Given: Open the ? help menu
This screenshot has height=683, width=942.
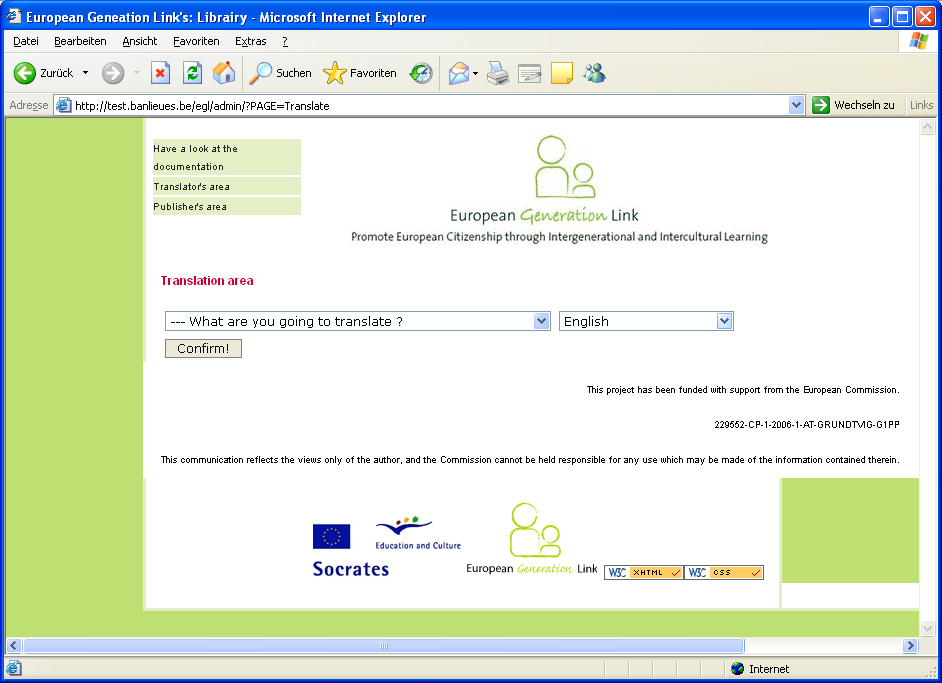Looking at the screenshot, I should point(285,41).
